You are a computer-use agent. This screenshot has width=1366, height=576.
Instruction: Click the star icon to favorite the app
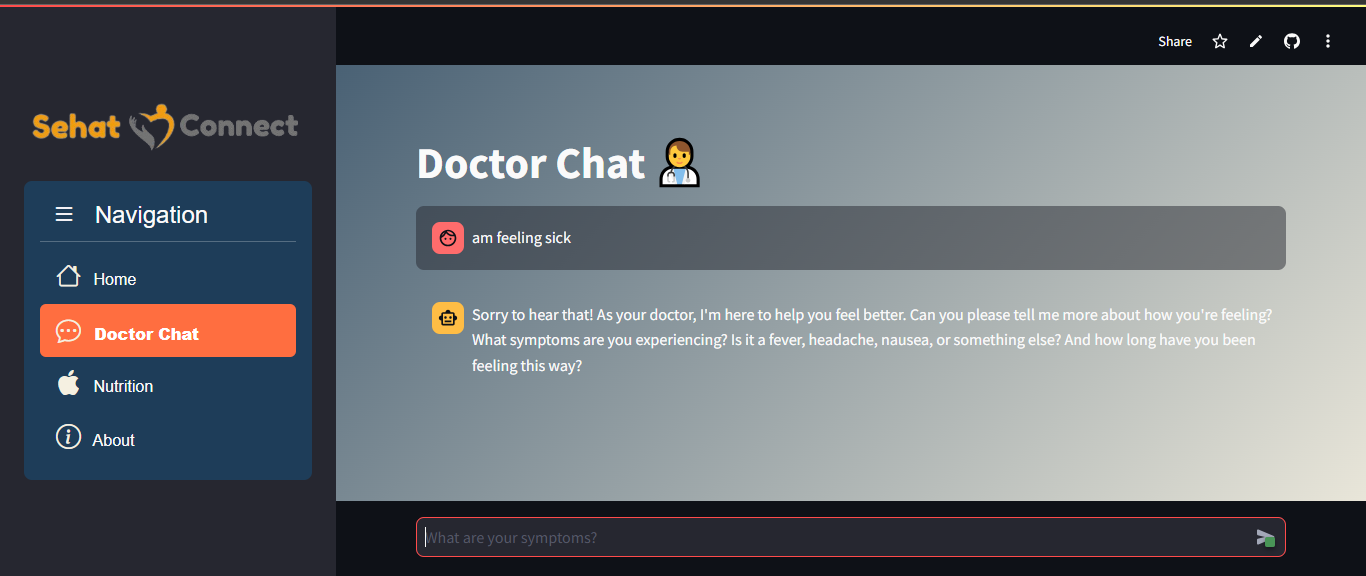click(1219, 41)
